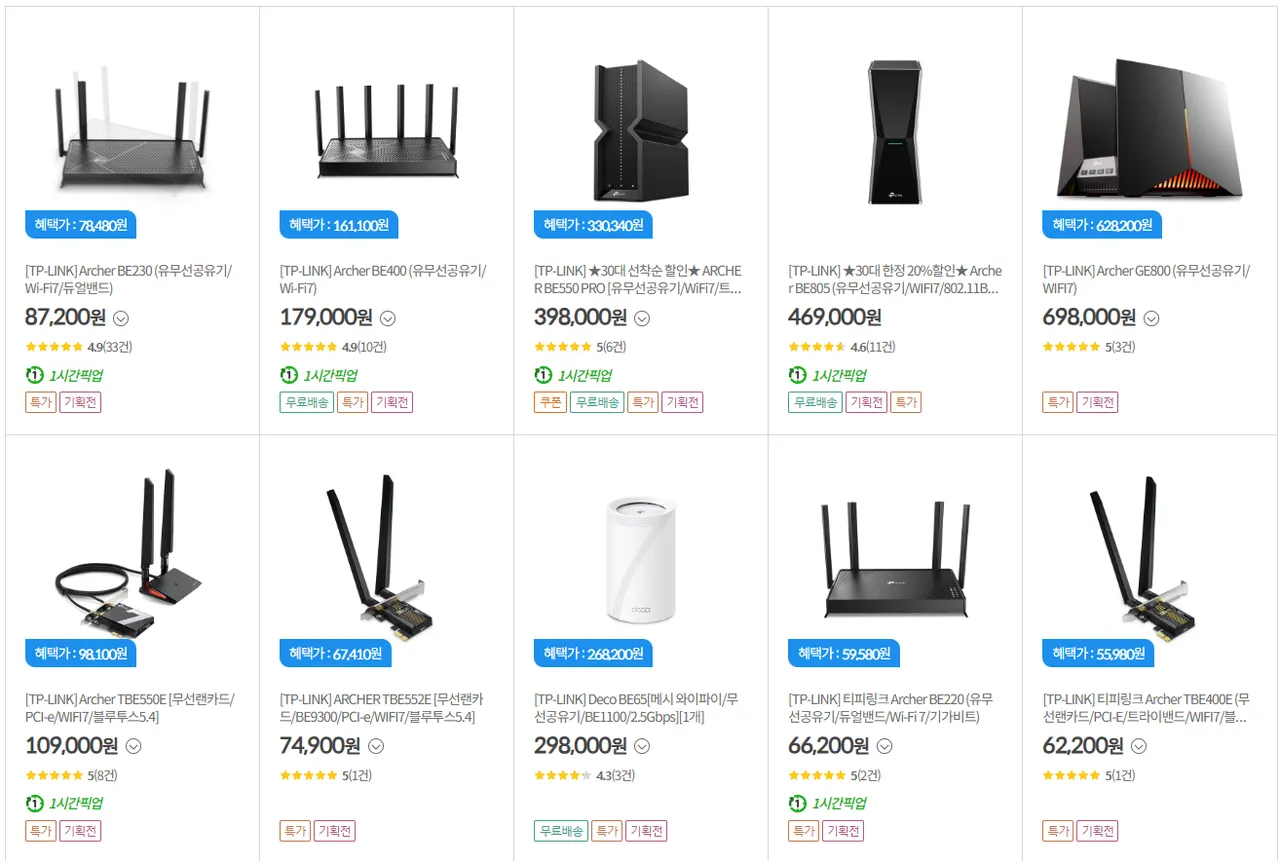This screenshot has width=1280, height=861.
Task: Open the price chevron next to 62,200원
Action: [1138, 746]
